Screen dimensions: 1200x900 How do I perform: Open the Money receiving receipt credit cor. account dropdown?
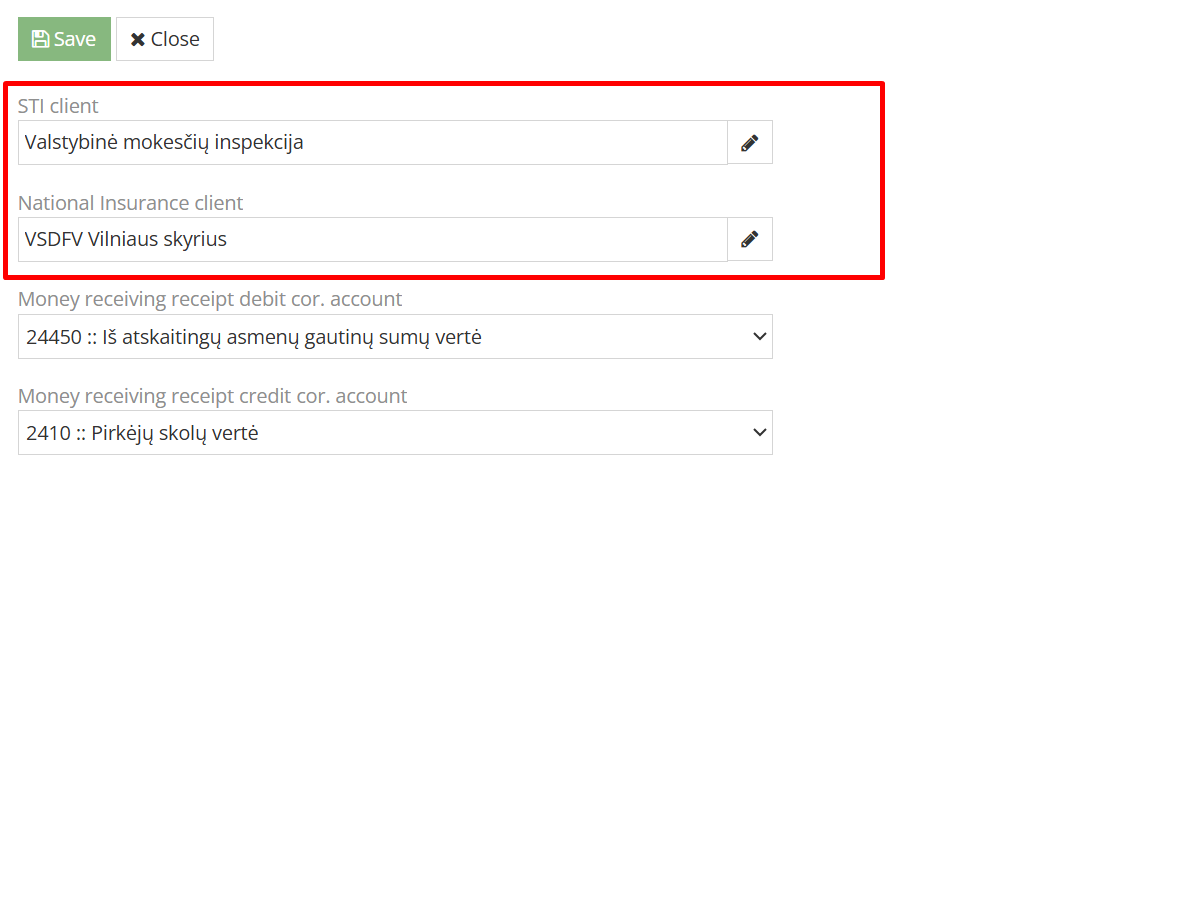395,432
